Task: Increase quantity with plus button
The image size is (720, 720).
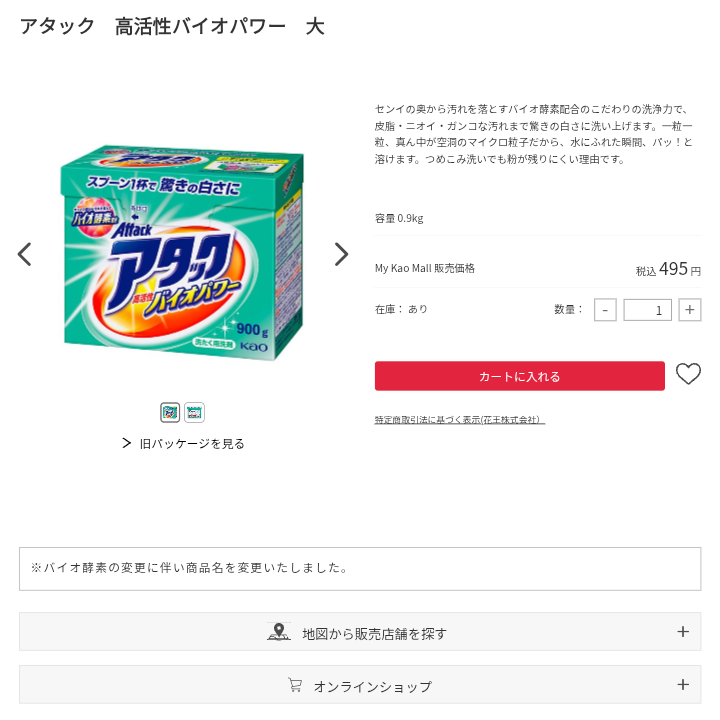Action: click(689, 310)
